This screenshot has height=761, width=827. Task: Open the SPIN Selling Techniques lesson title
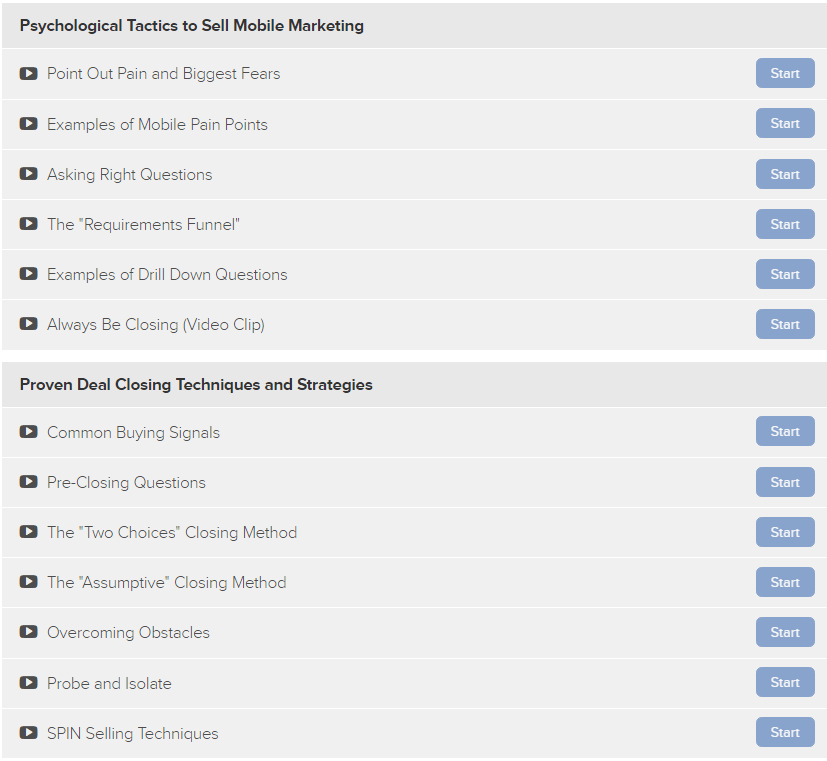coord(132,734)
